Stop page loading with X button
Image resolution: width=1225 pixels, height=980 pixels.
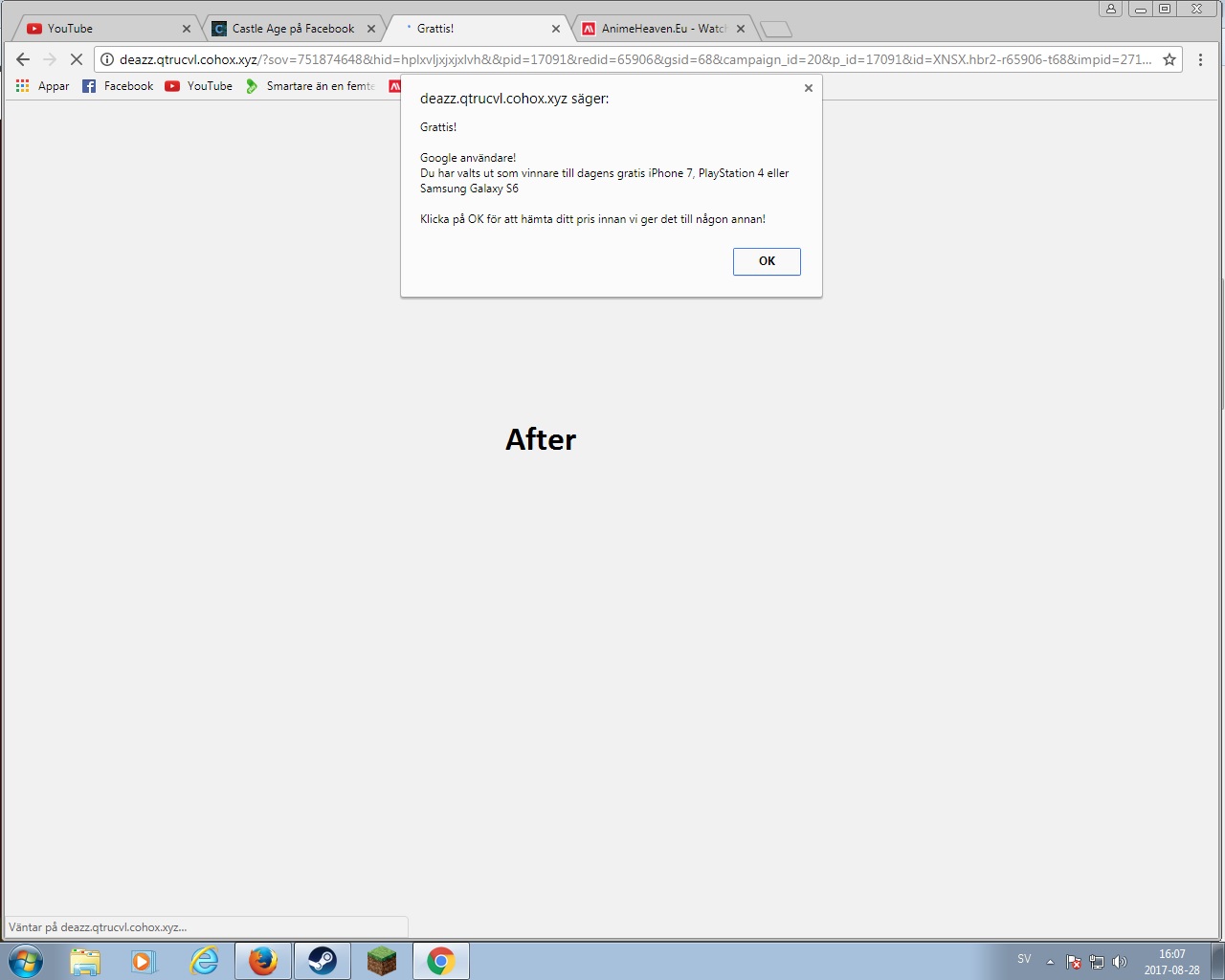click(x=77, y=59)
